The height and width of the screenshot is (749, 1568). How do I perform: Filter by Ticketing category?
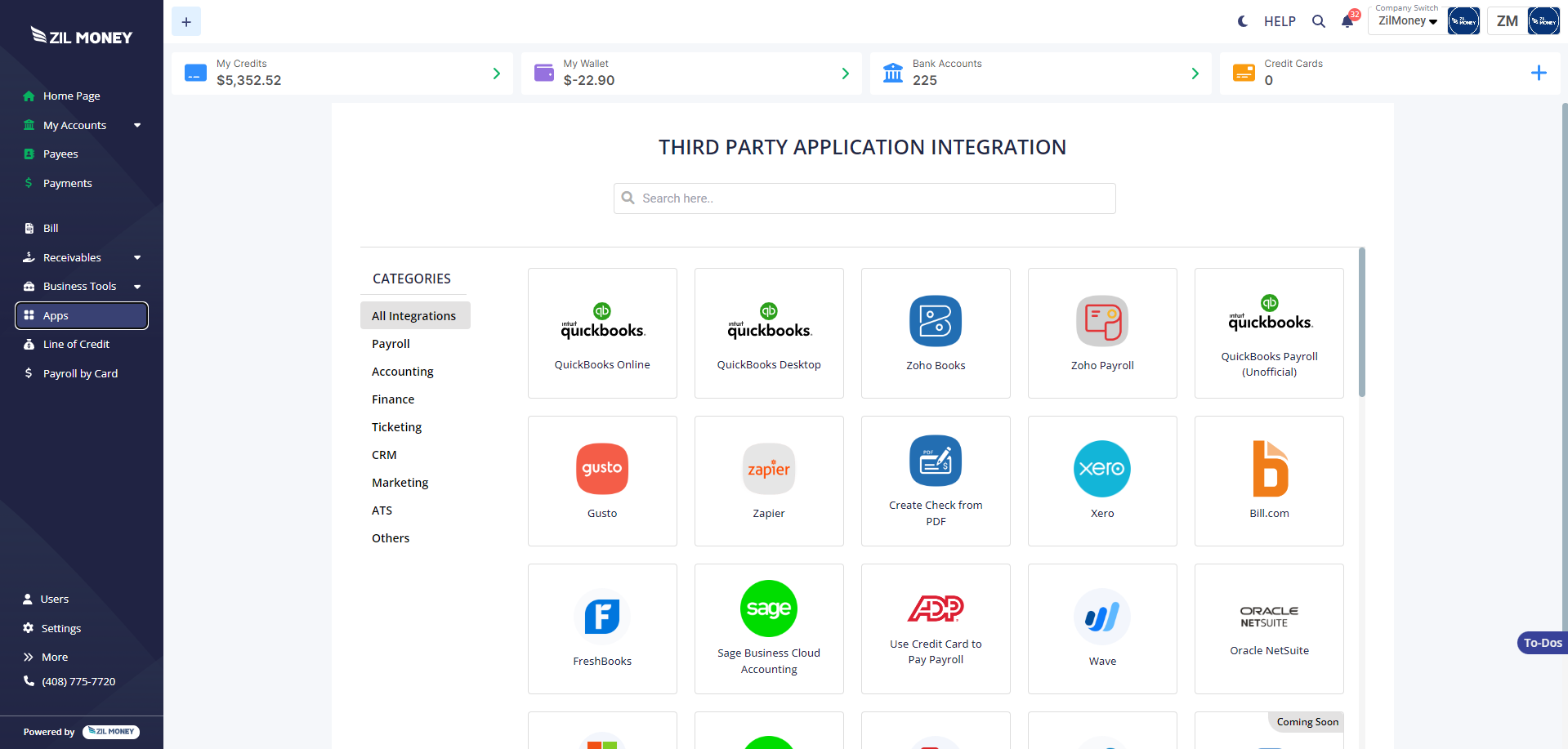point(396,427)
